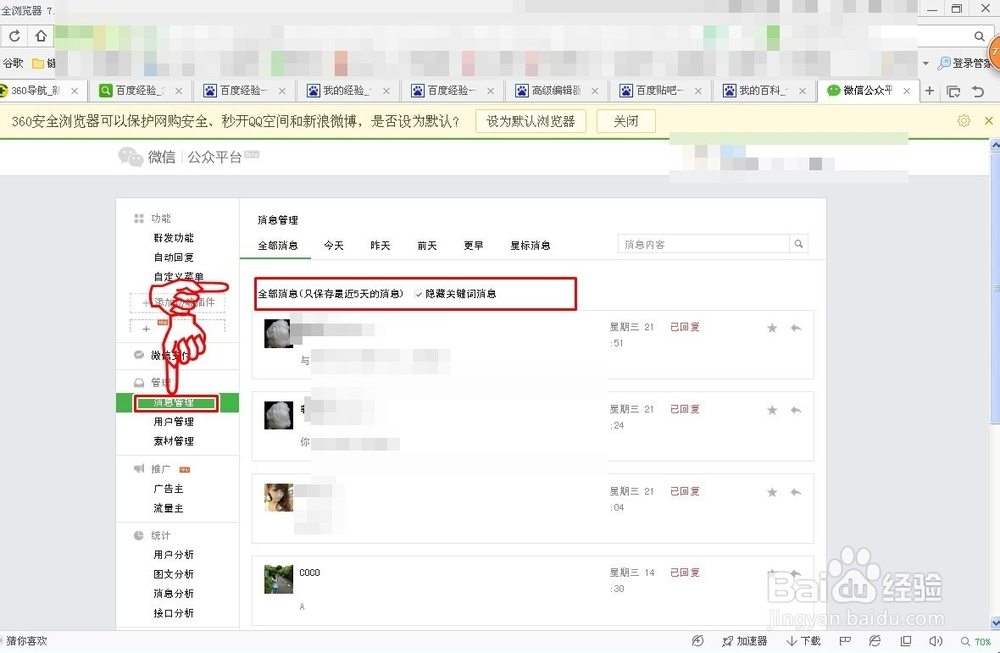Reply to the message from 星期三 21:51
This screenshot has height=653, width=1000.
click(795, 328)
